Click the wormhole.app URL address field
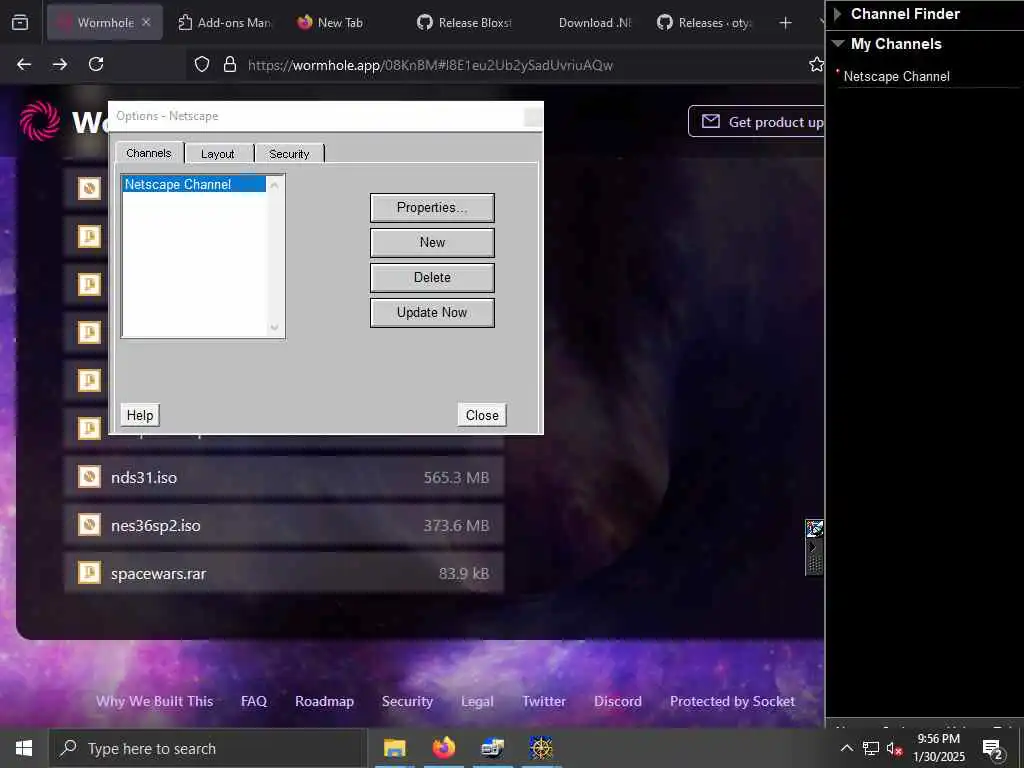1024x768 pixels. pyautogui.click(x=430, y=65)
